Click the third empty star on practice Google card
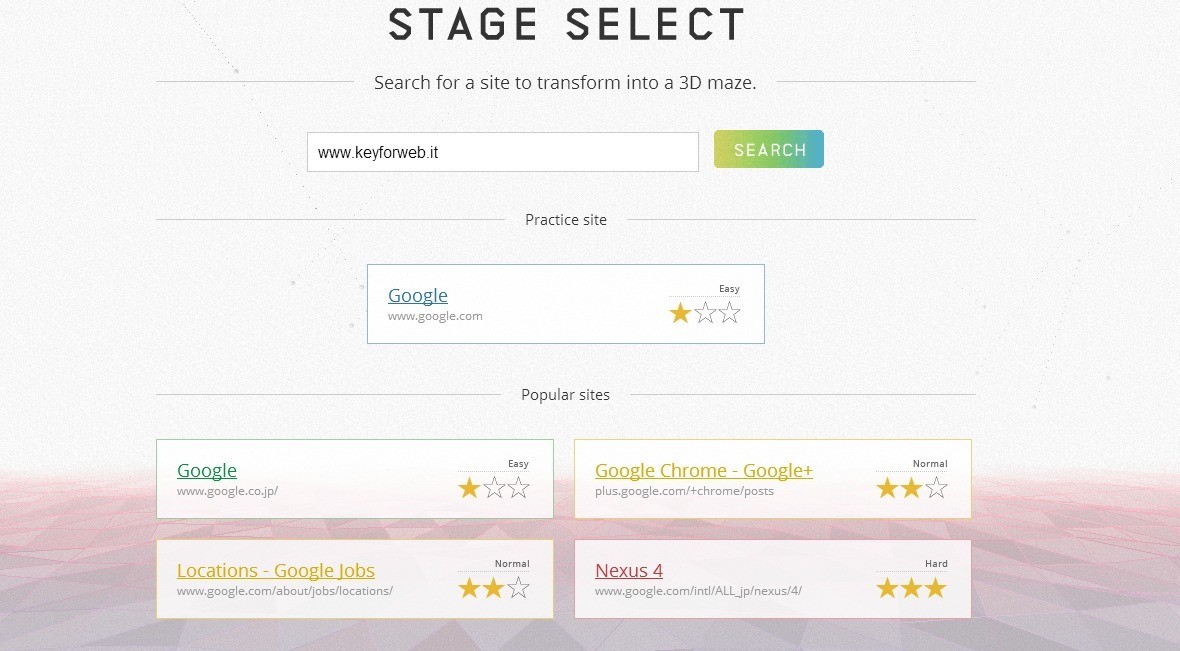The height and width of the screenshot is (651, 1180). (730, 313)
